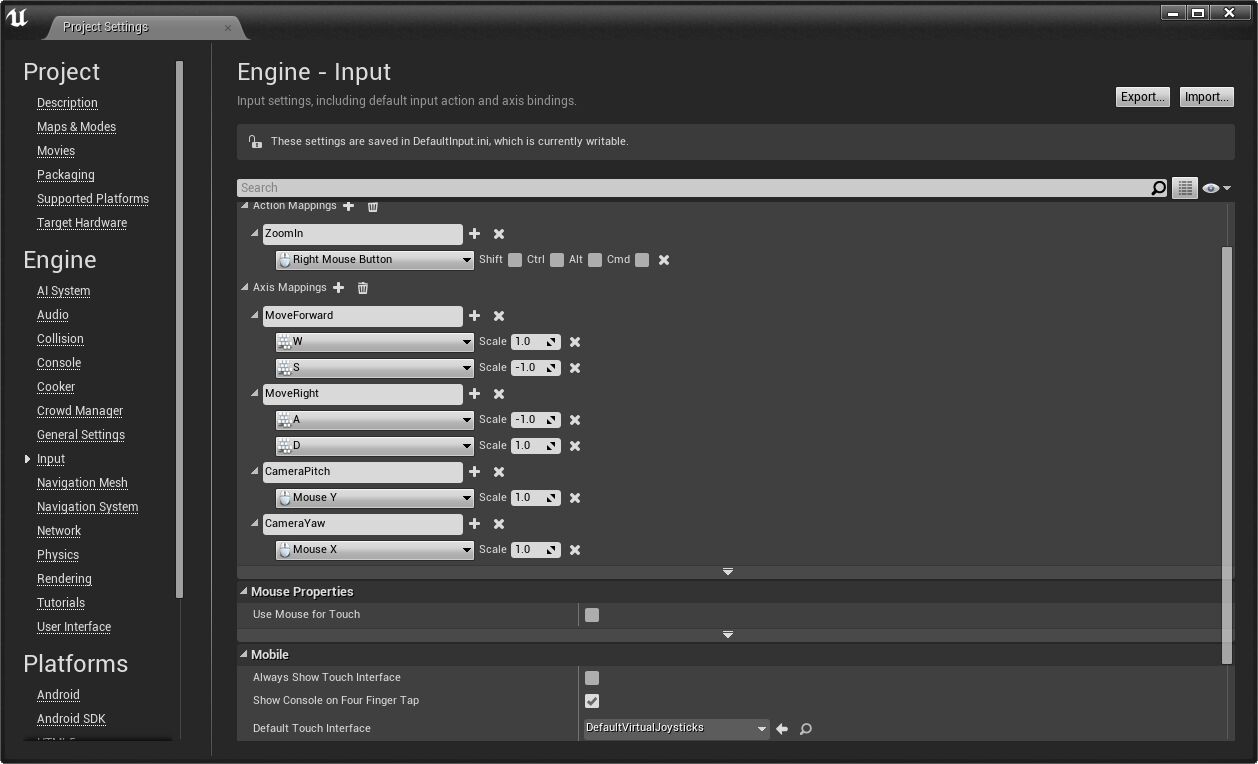Delete the Right Mouse Button binding X icon
The image size is (1258, 764).
pyautogui.click(x=663, y=259)
